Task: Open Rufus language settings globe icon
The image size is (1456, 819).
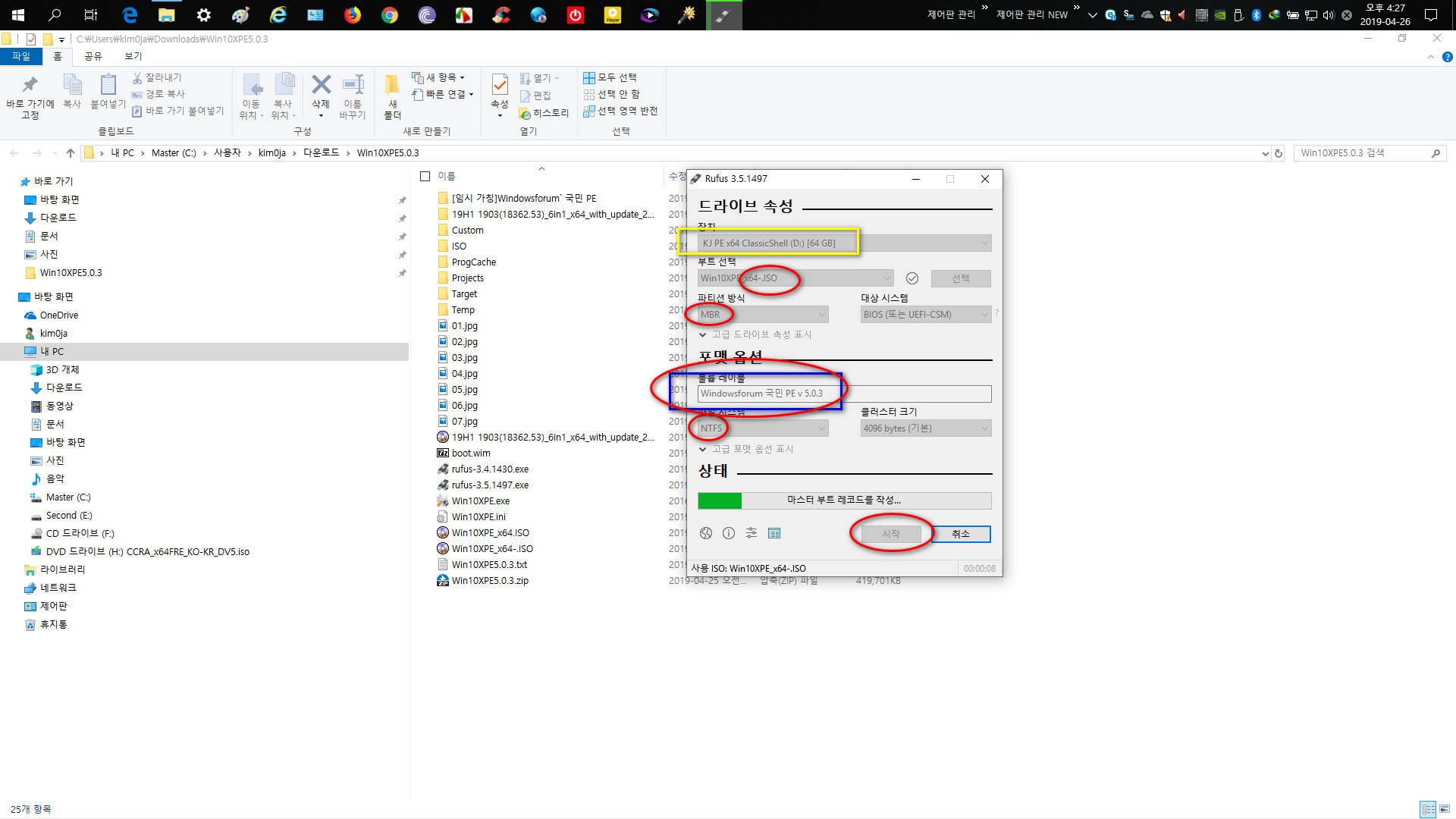Action: click(x=706, y=533)
